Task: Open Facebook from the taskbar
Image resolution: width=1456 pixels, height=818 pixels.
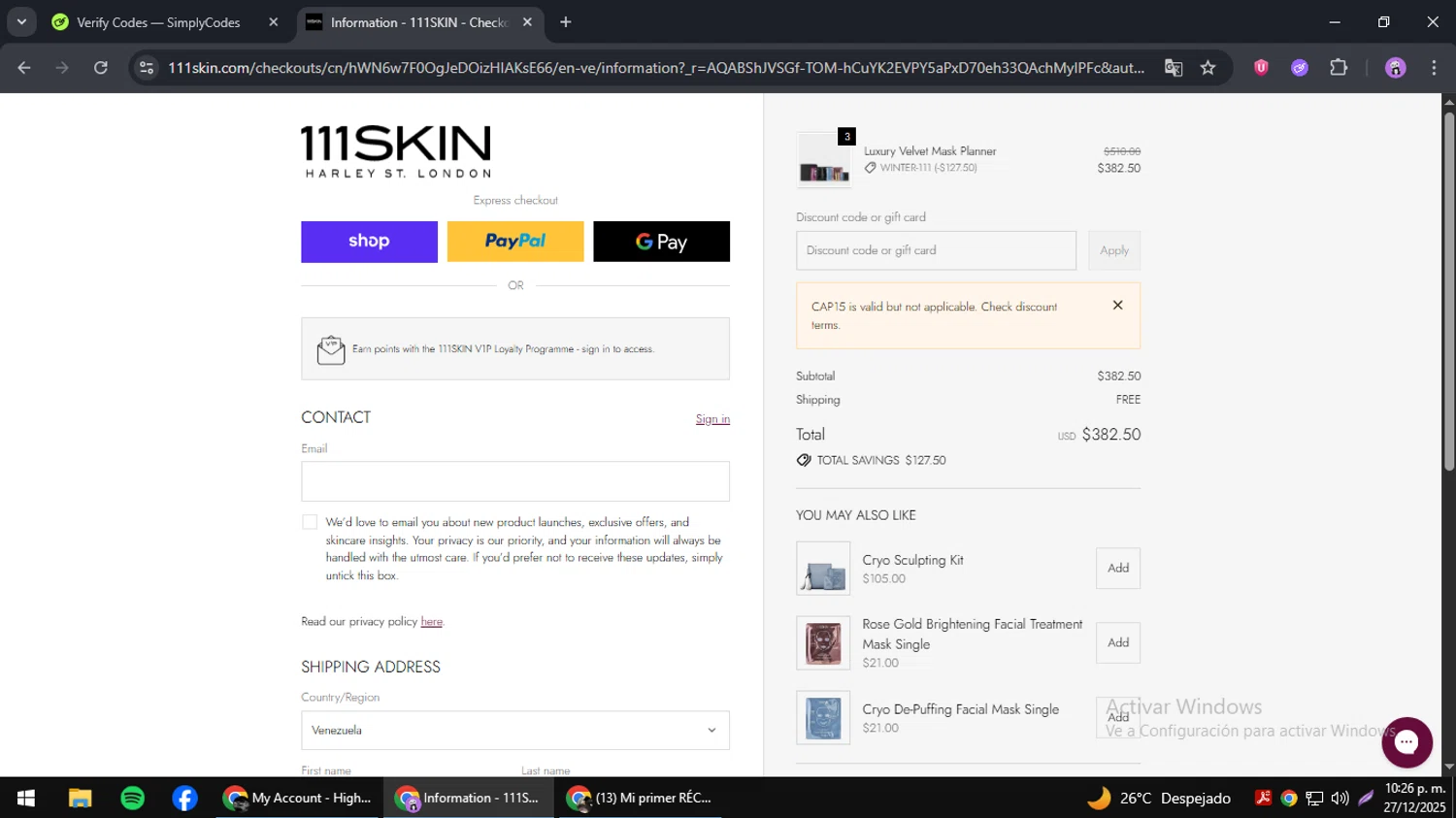Action: click(x=184, y=798)
